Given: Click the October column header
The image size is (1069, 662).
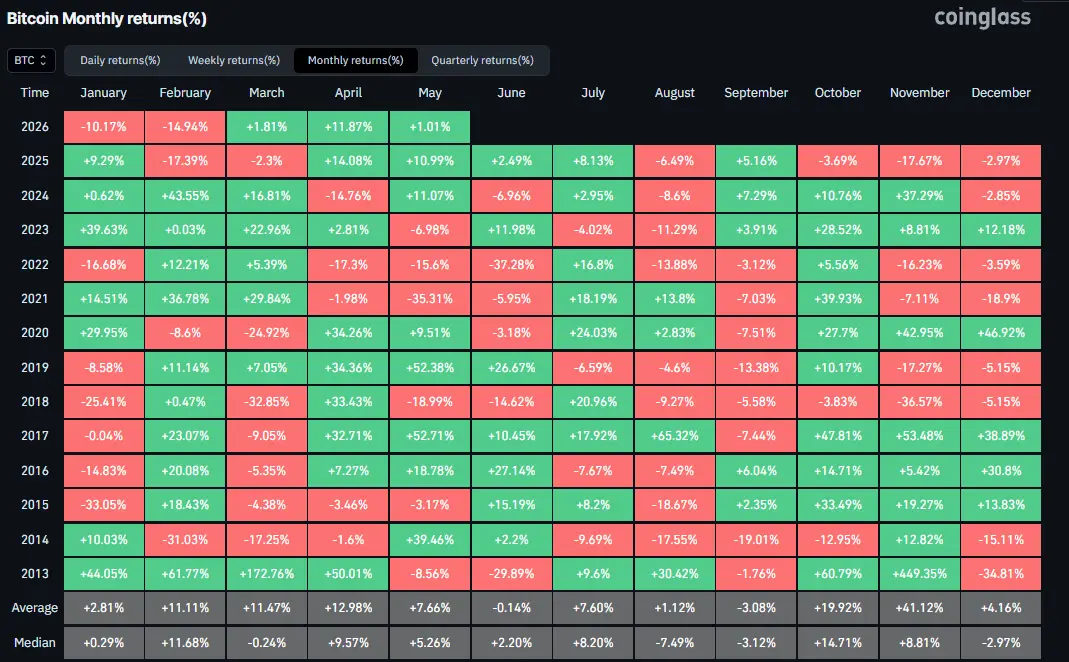Looking at the screenshot, I should [838, 93].
